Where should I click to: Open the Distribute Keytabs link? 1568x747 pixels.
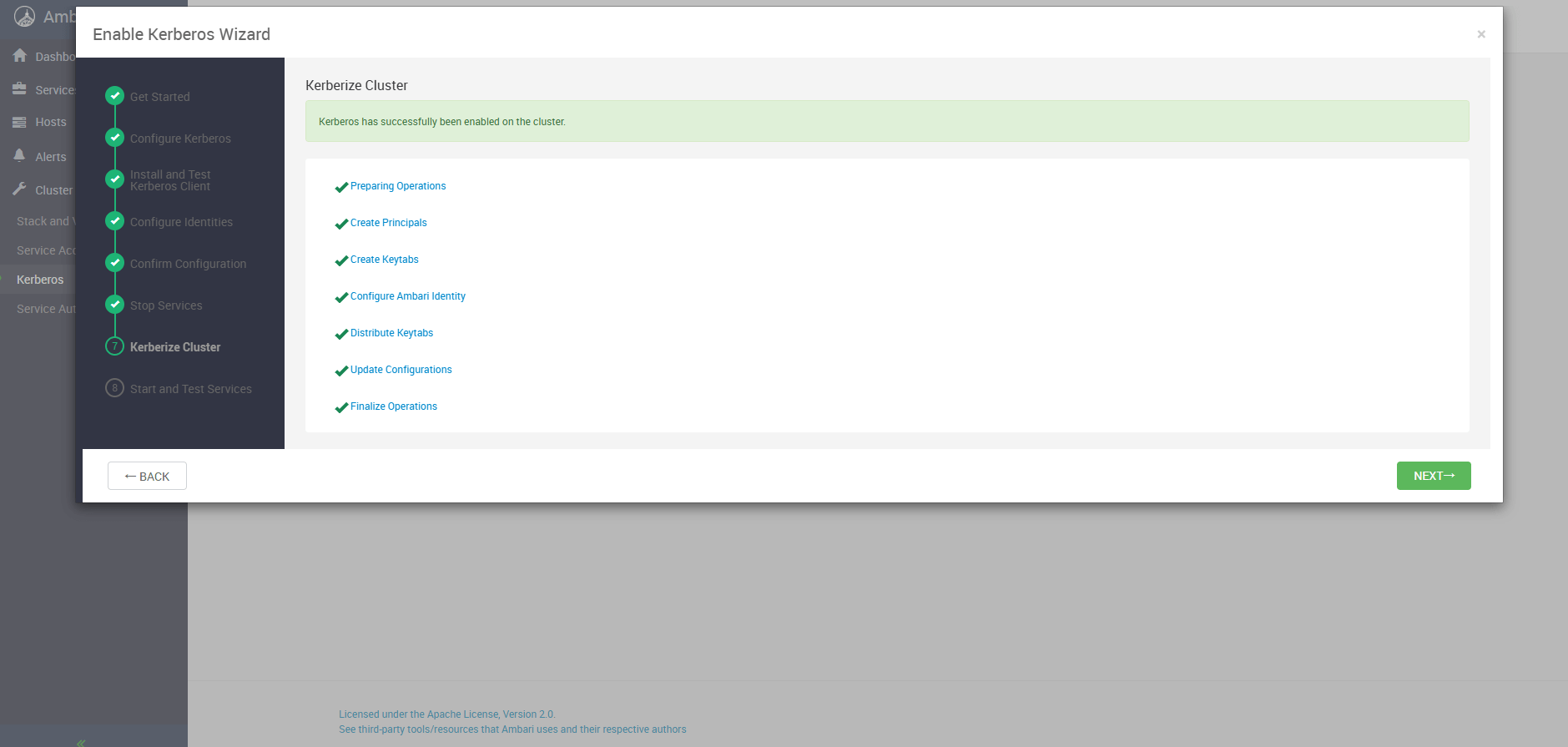[x=392, y=333]
